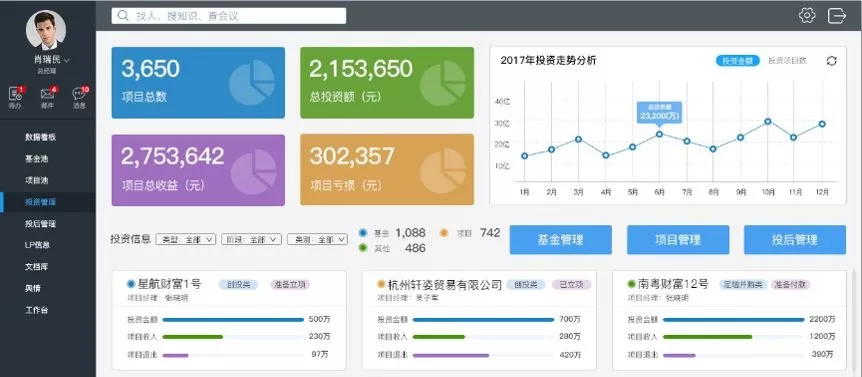The width and height of the screenshot is (862, 377).
Task: Click the pie icon on 项目总收益 card
Action: [x=253, y=171]
